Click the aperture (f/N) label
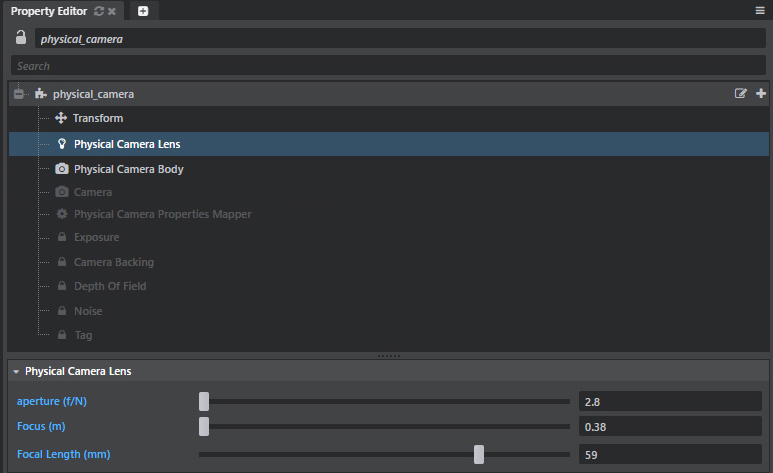 pos(52,401)
